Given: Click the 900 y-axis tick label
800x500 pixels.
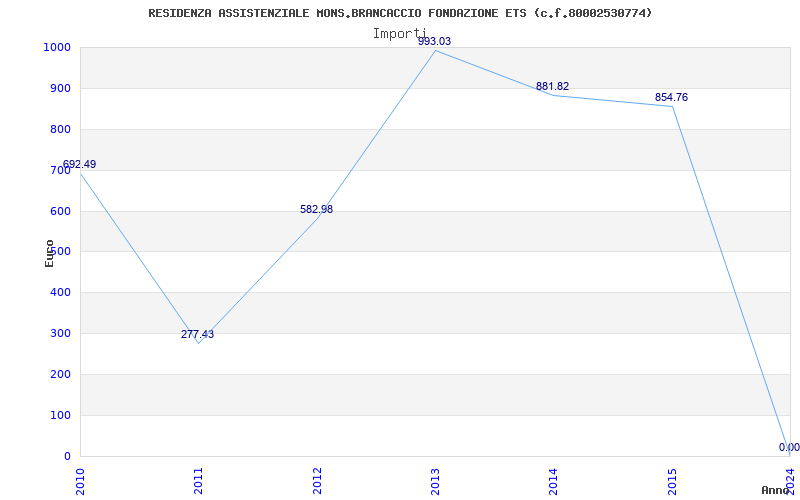Looking at the screenshot, I should 60,88.
